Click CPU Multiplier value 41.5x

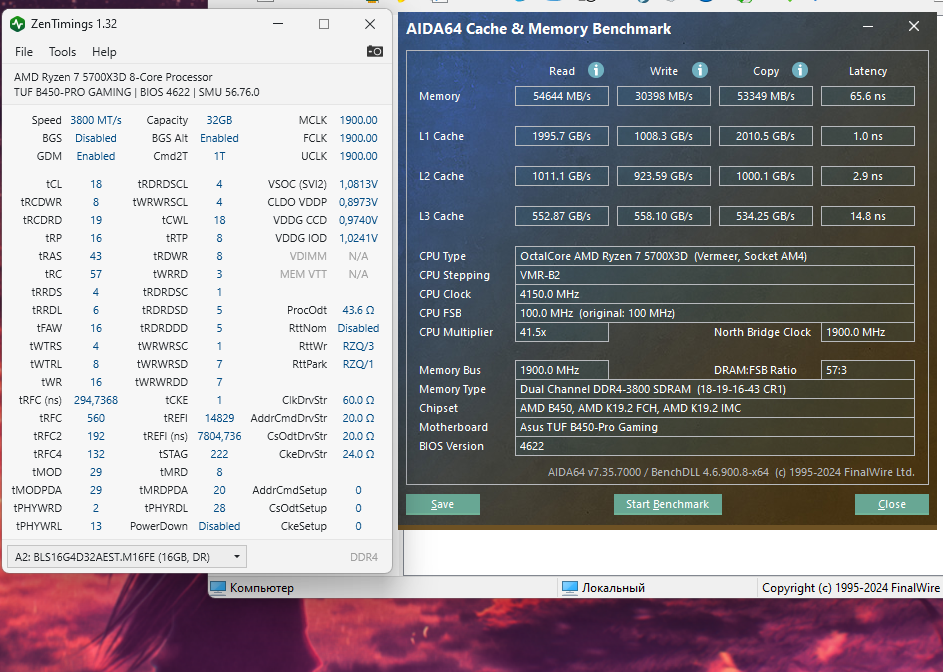562,332
